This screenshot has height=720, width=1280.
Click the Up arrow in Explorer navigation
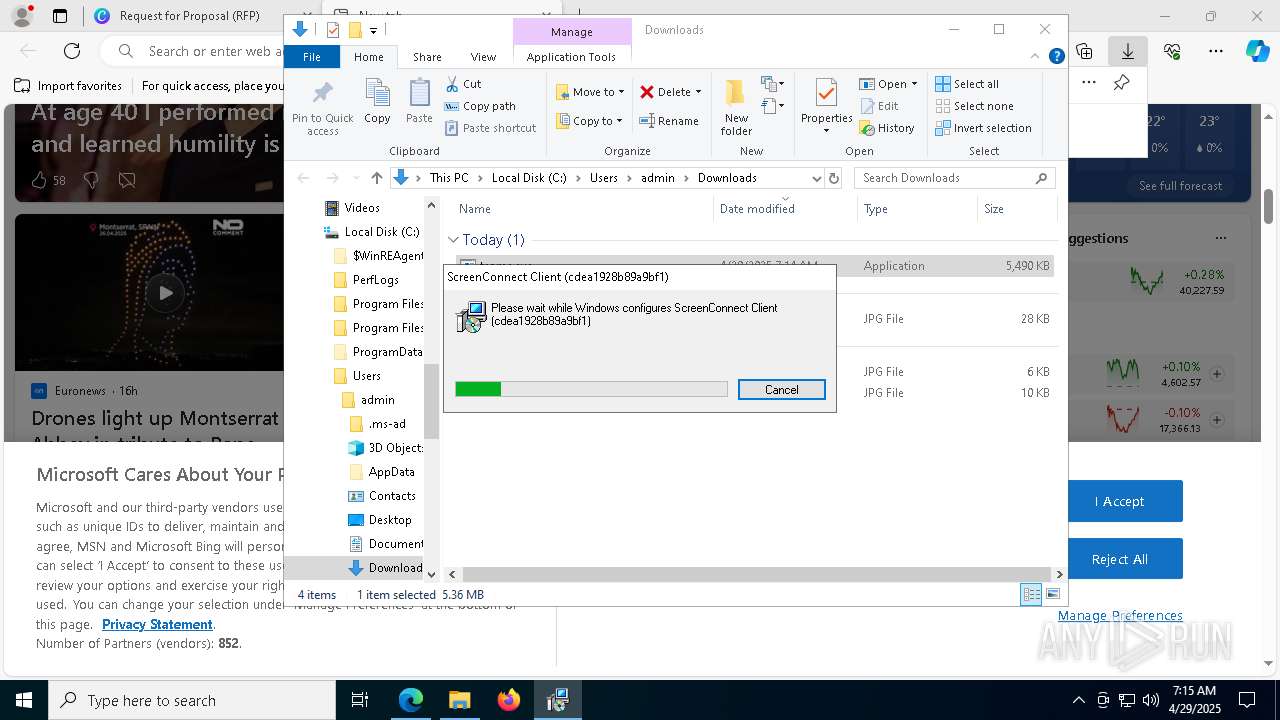tap(376, 178)
